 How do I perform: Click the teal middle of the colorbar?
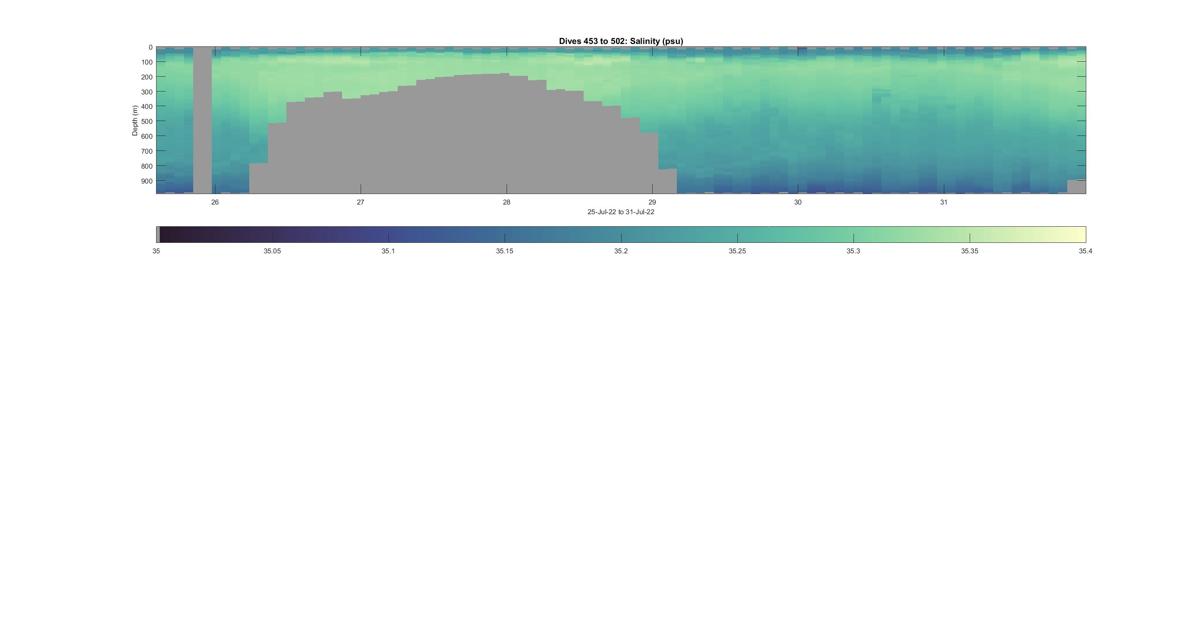tap(621, 234)
